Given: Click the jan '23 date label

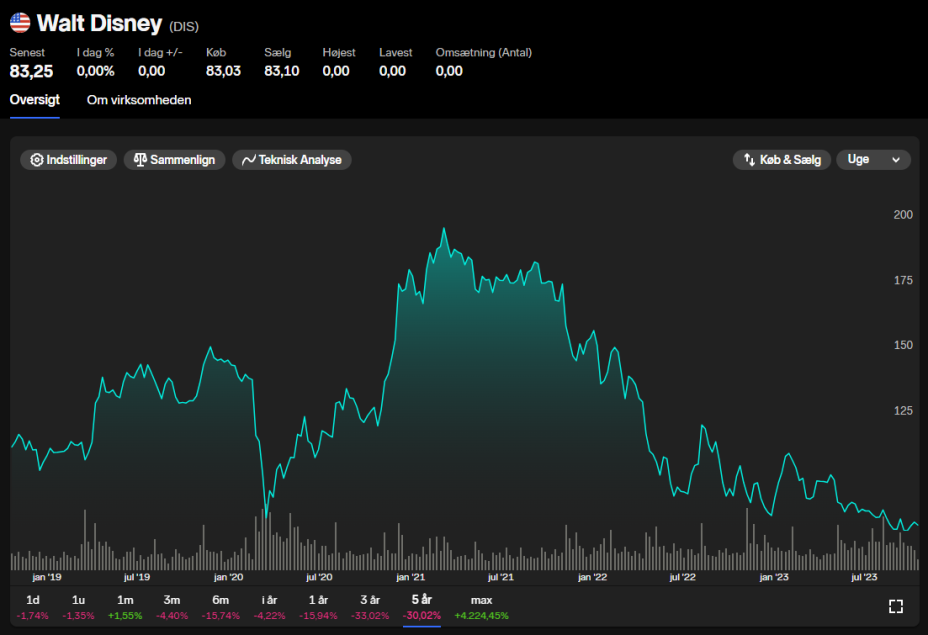Looking at the screenshot, I should coord(774,577).
